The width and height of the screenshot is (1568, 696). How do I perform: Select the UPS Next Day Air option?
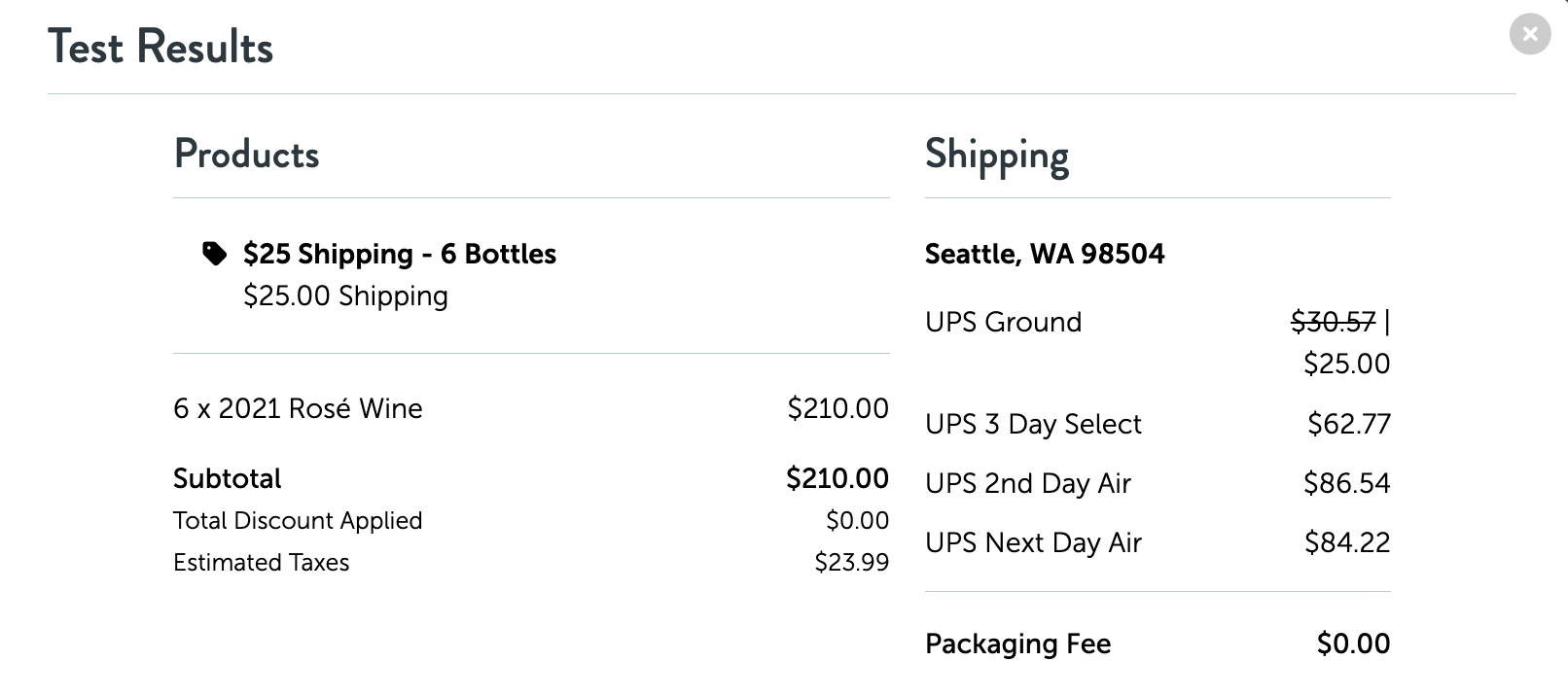click(x=1033, y=542)
